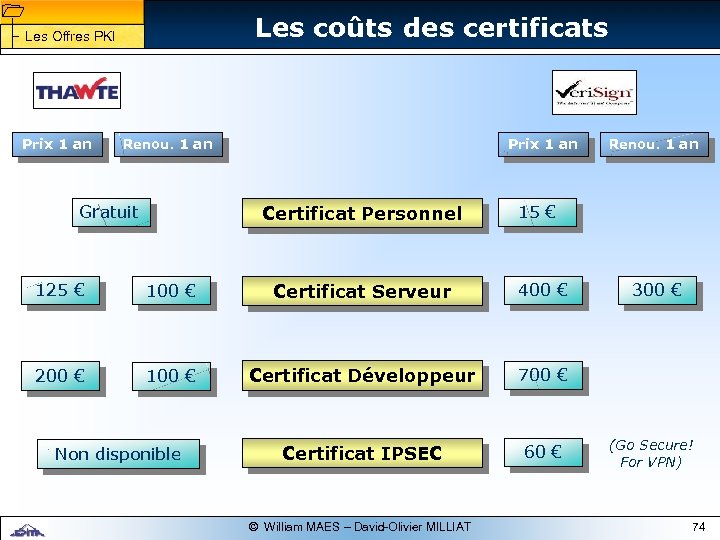This screenshot has height=540, width=720.
Task: Click the '300 €' renewal price box
Action: tap(657, 290)
